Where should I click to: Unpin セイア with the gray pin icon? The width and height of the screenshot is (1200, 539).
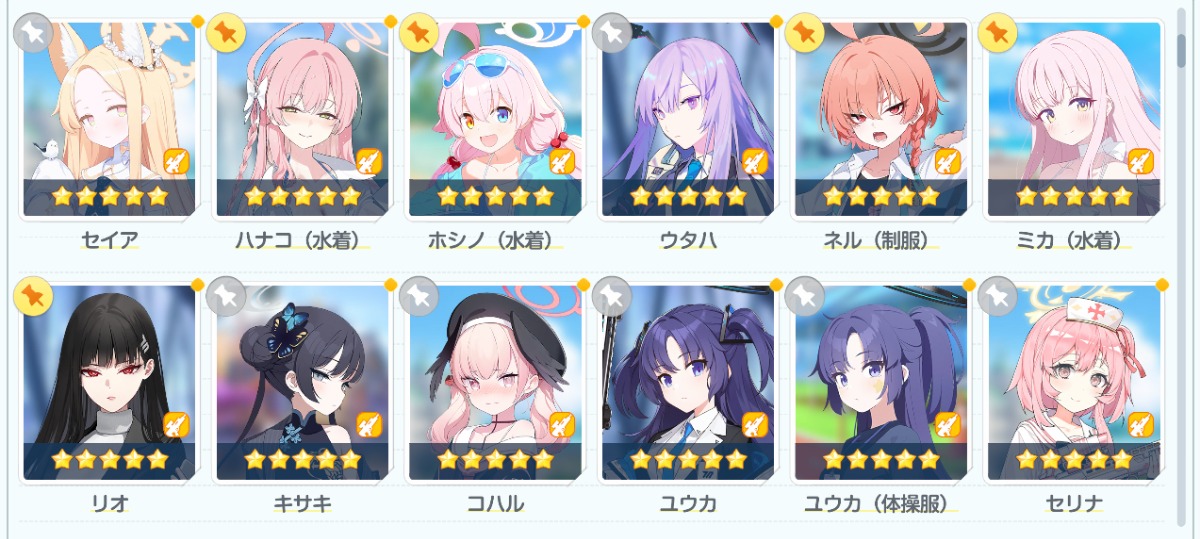(33, 33)
